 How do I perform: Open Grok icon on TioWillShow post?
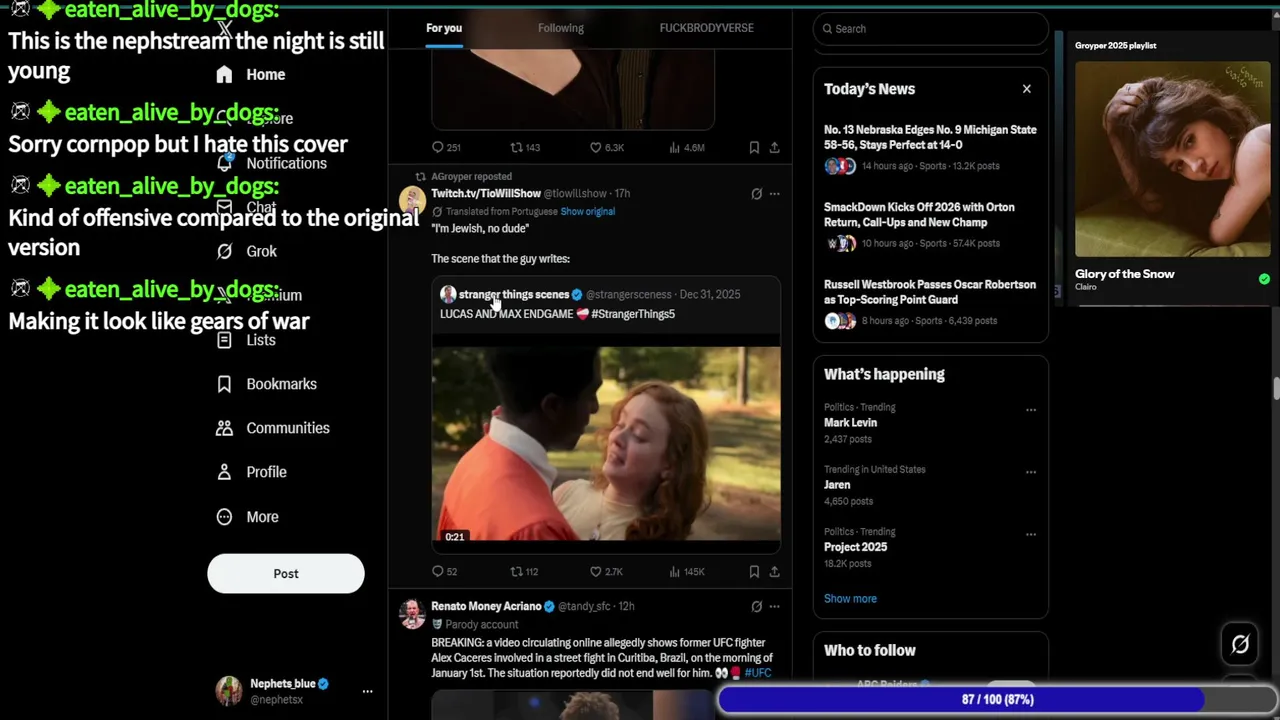tap(756, 194)
